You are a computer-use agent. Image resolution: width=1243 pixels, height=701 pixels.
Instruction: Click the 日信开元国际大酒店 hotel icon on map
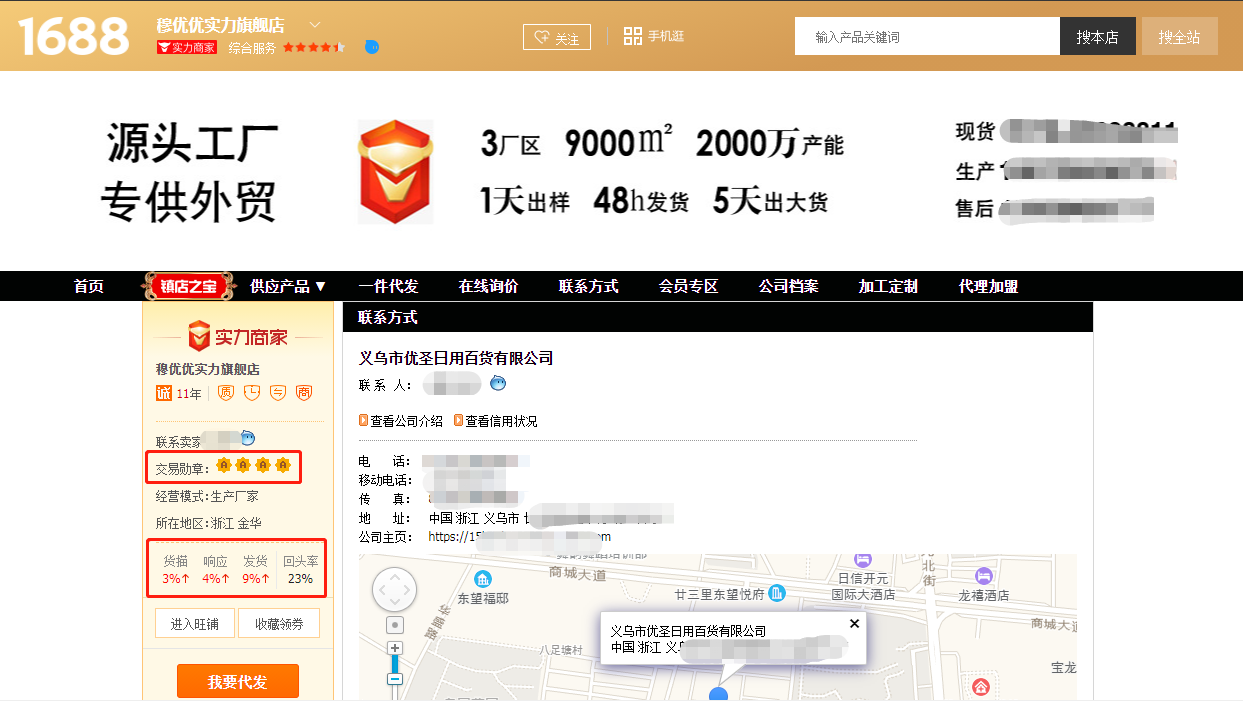(x=864, y=560)
